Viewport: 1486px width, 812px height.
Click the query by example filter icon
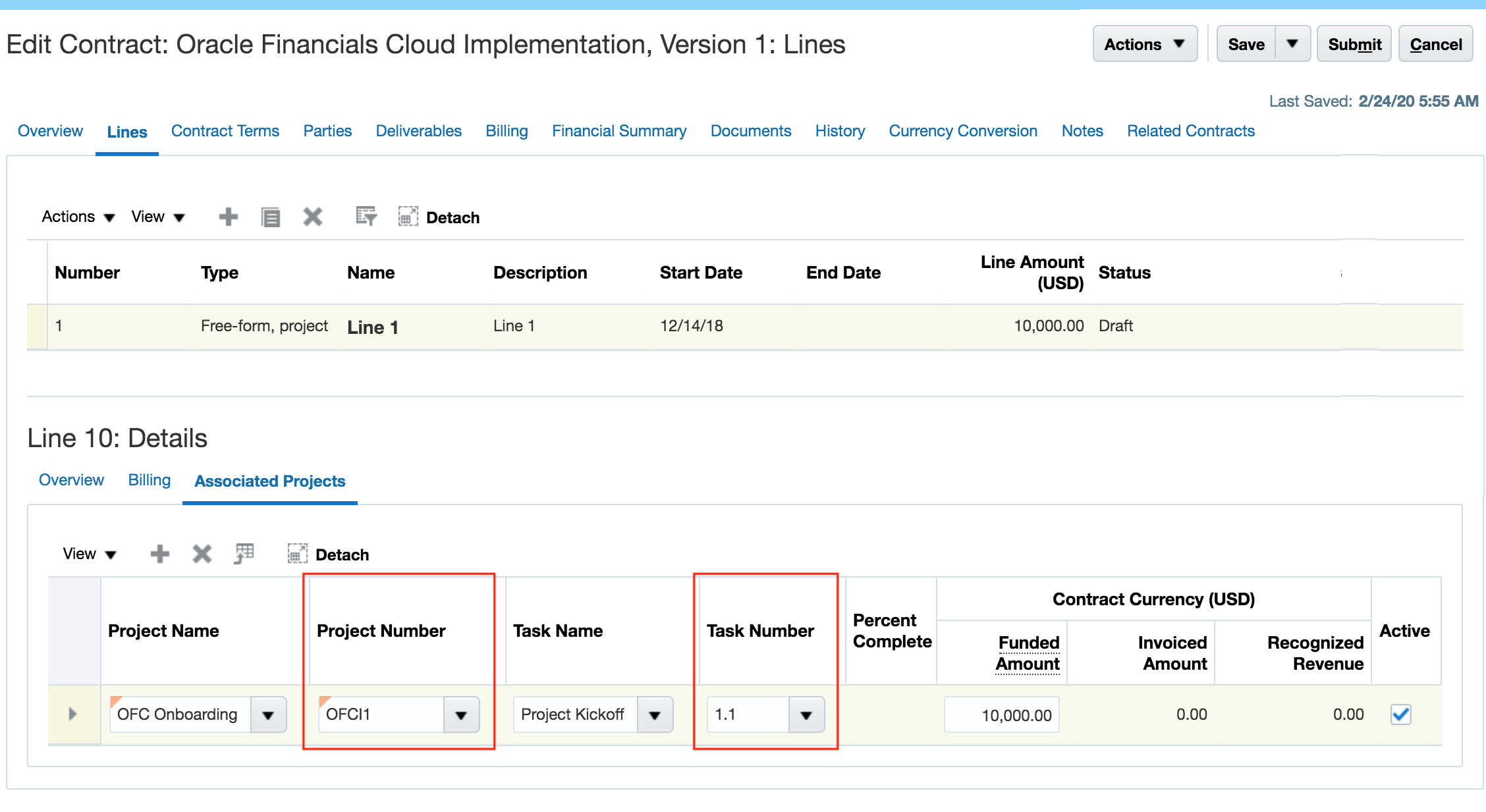(366, 216)
